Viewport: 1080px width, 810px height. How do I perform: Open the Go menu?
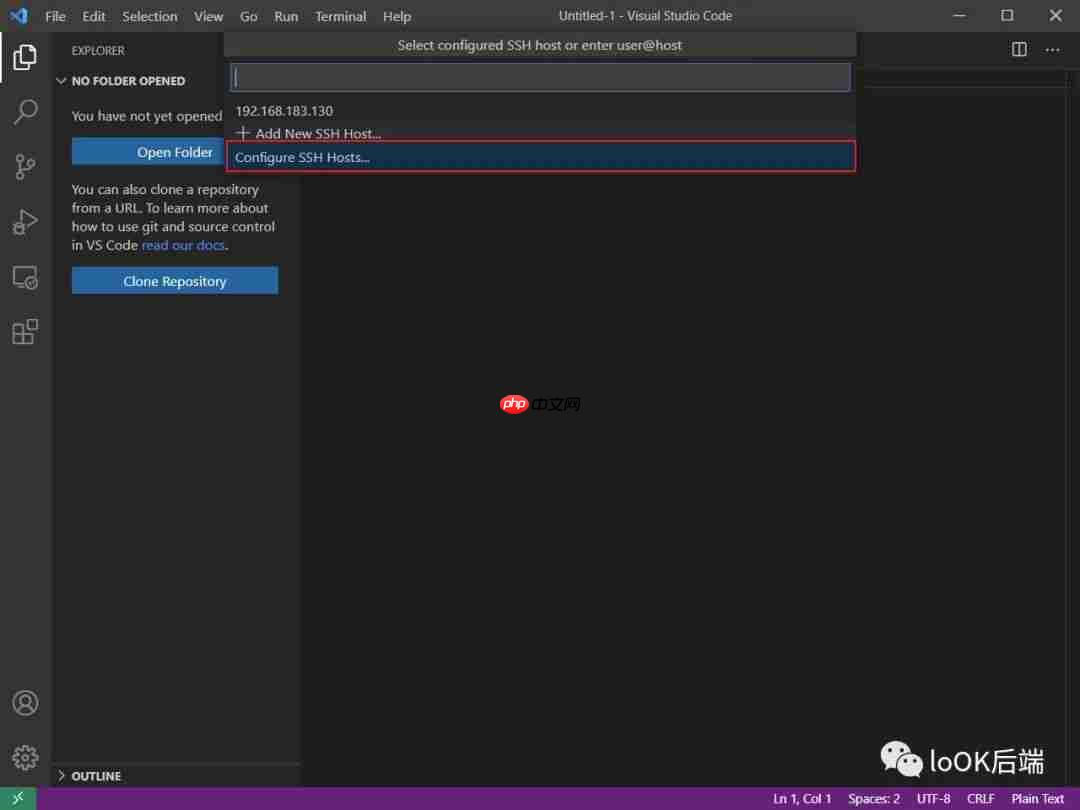click(248, 16)
